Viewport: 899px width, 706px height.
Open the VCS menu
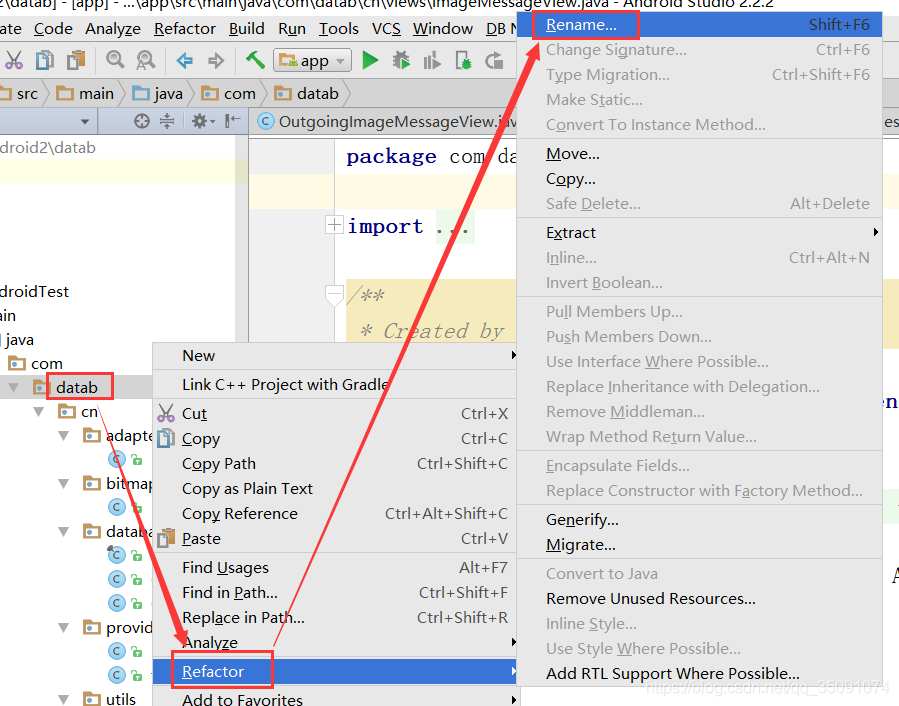(x=386, y=29)
